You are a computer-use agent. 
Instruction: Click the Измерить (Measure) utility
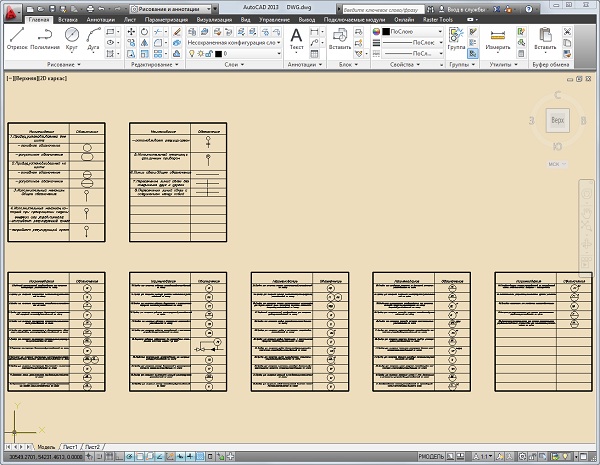[x=497, y=36]
